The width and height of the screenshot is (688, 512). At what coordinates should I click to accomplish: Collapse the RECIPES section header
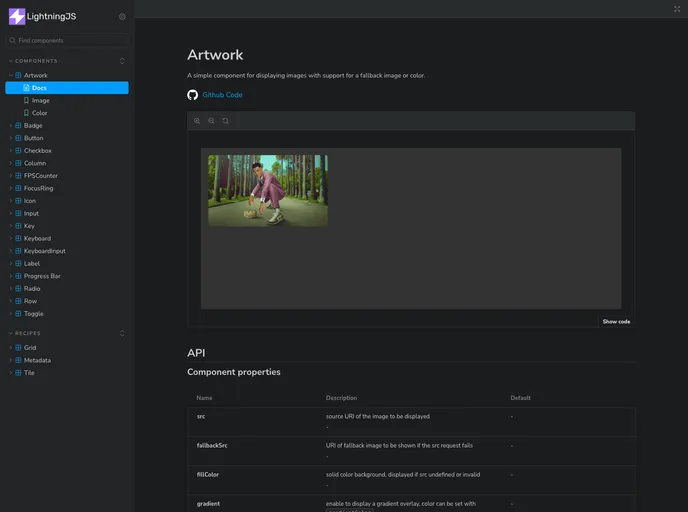(x=25, y=333)
